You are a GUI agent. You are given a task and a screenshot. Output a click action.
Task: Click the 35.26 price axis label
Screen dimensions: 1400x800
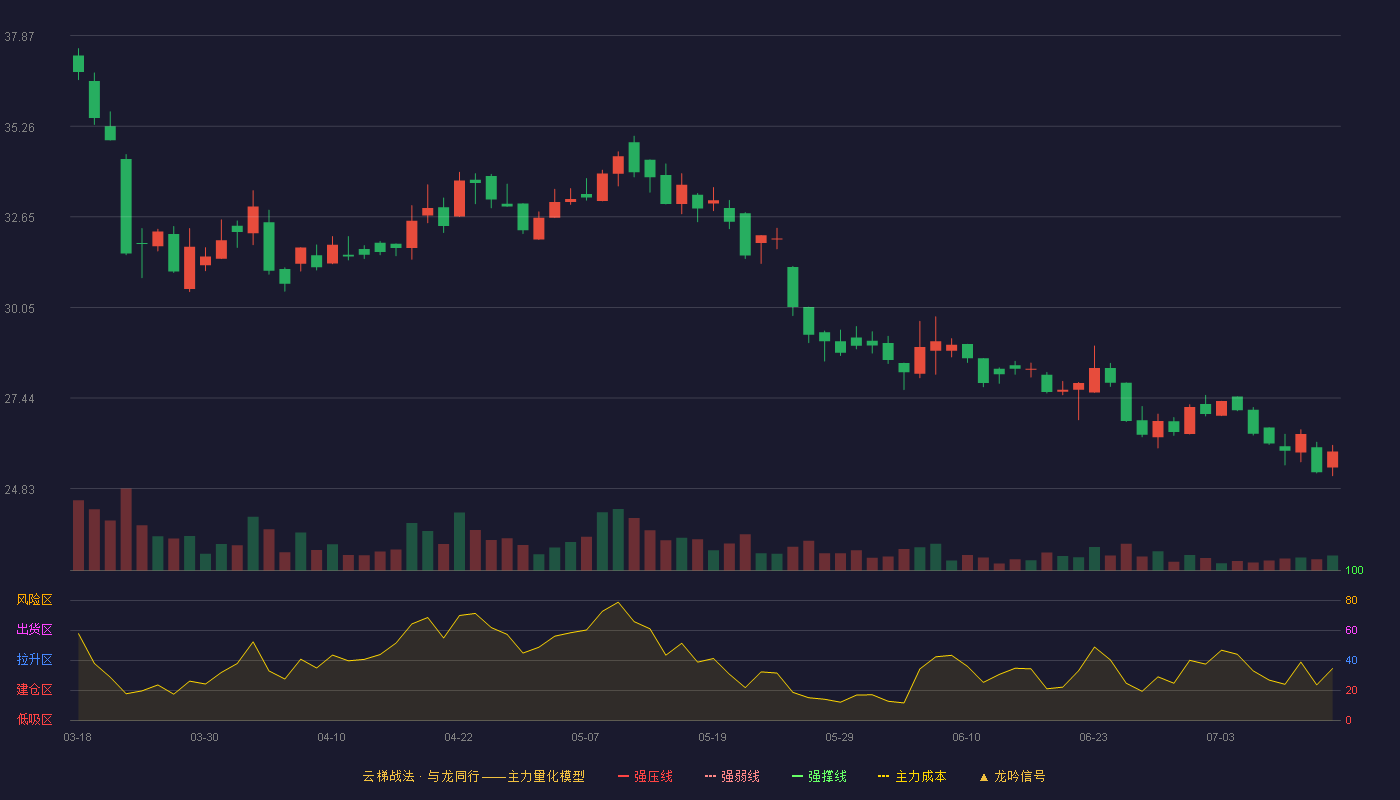click(x=19, y=128)
